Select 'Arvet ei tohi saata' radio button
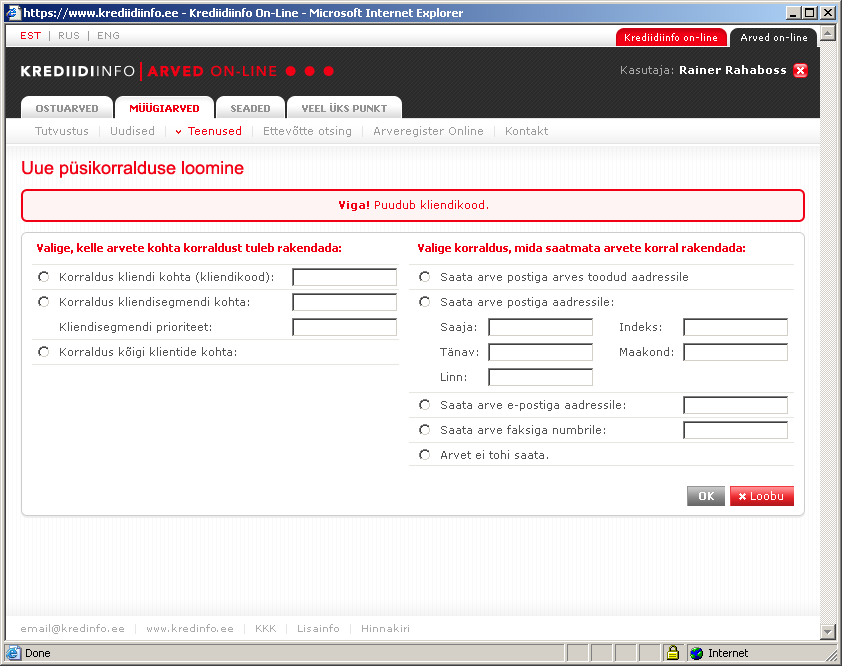This screenshot has height=666, width=842. (x=425, y=455)
